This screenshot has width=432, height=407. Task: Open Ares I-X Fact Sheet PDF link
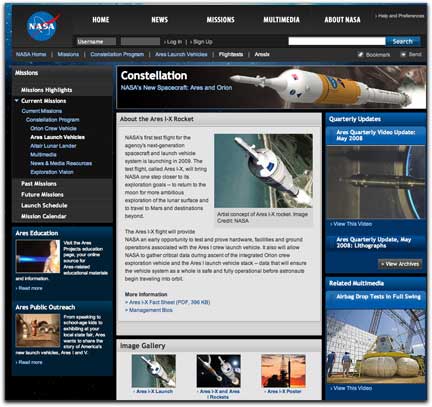(168, 302)
